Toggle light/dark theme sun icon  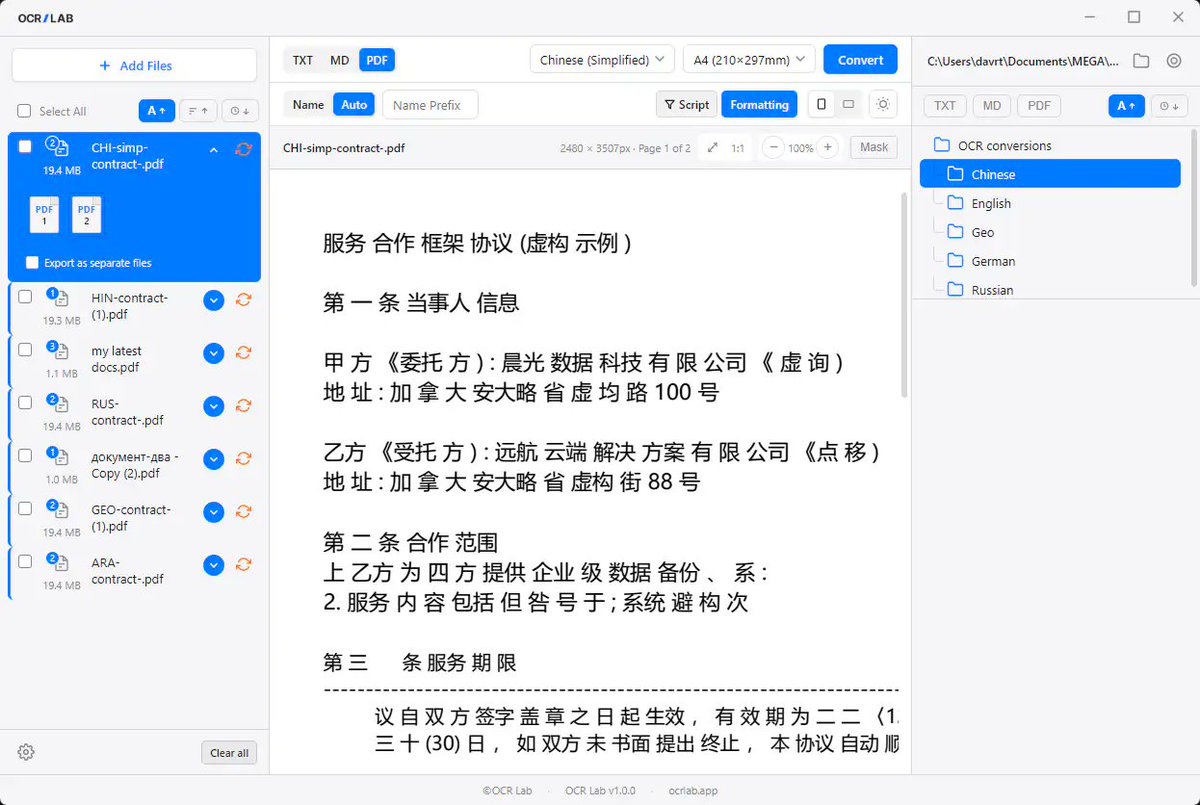tap(883, 104)
